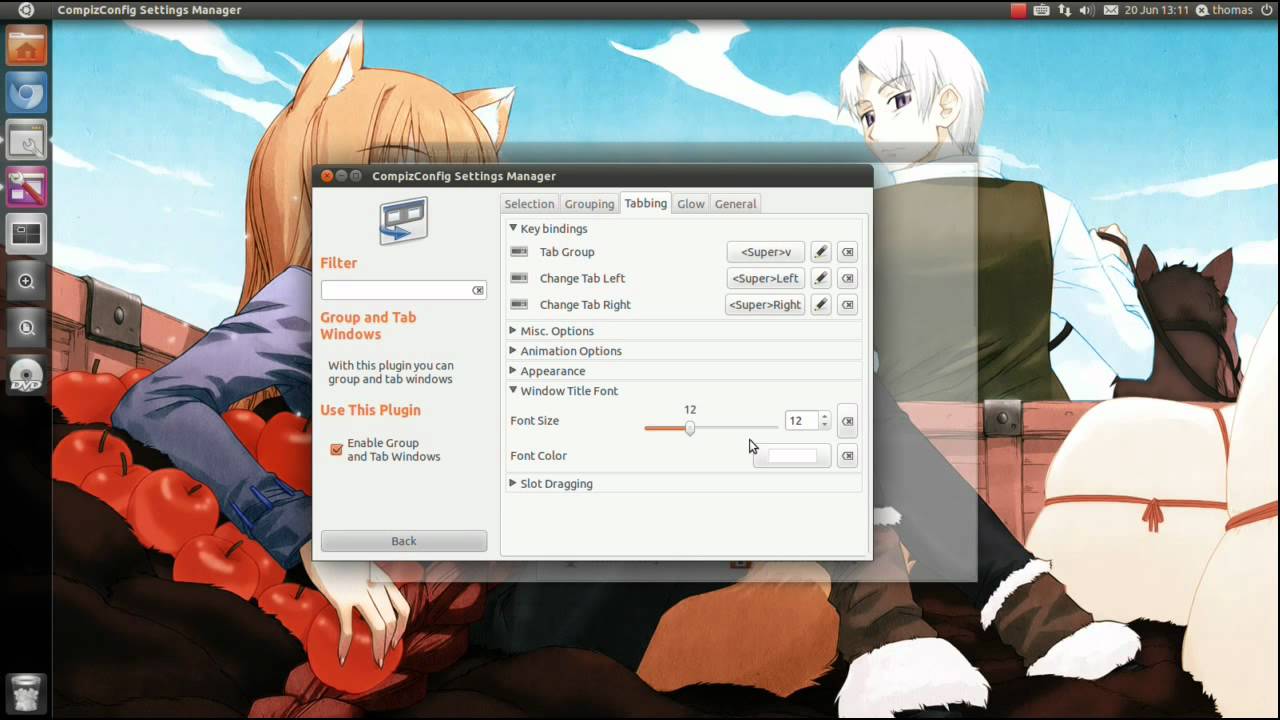Screen dimensions: 1280x720
Task: Reset Font Size to default
Action: pyautogui.click(x=847, y=421)
